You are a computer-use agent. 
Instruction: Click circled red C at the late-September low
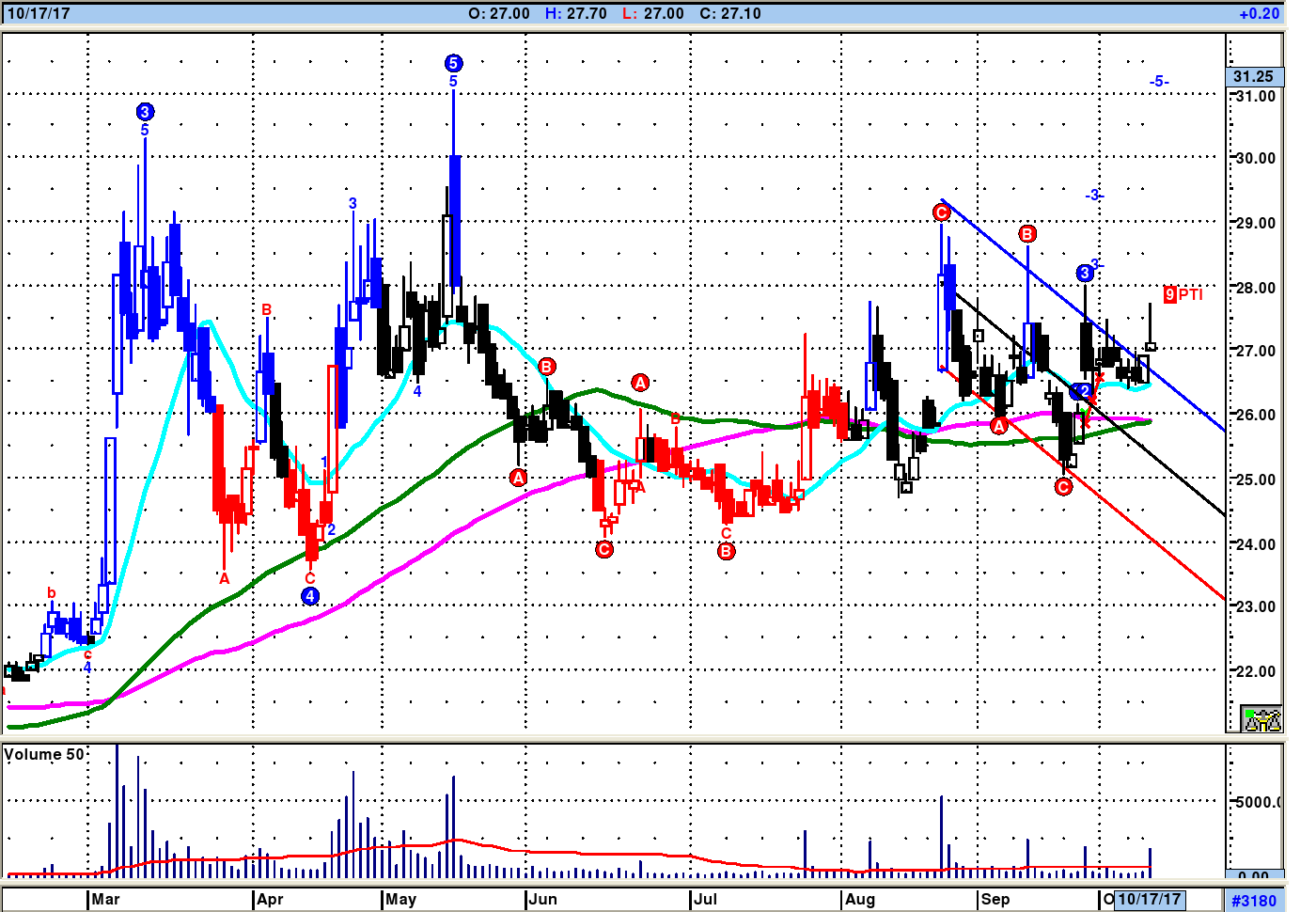[x=1063, y=486]
